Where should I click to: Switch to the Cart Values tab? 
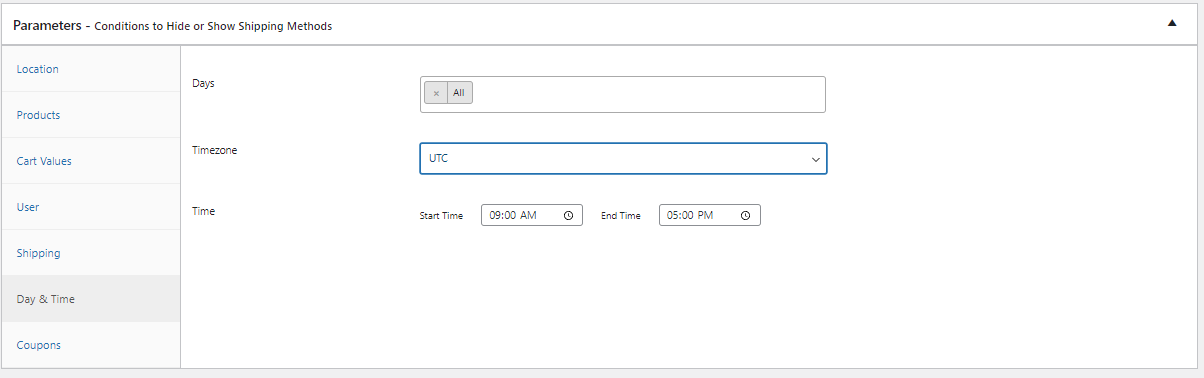[x=91, y=161]
